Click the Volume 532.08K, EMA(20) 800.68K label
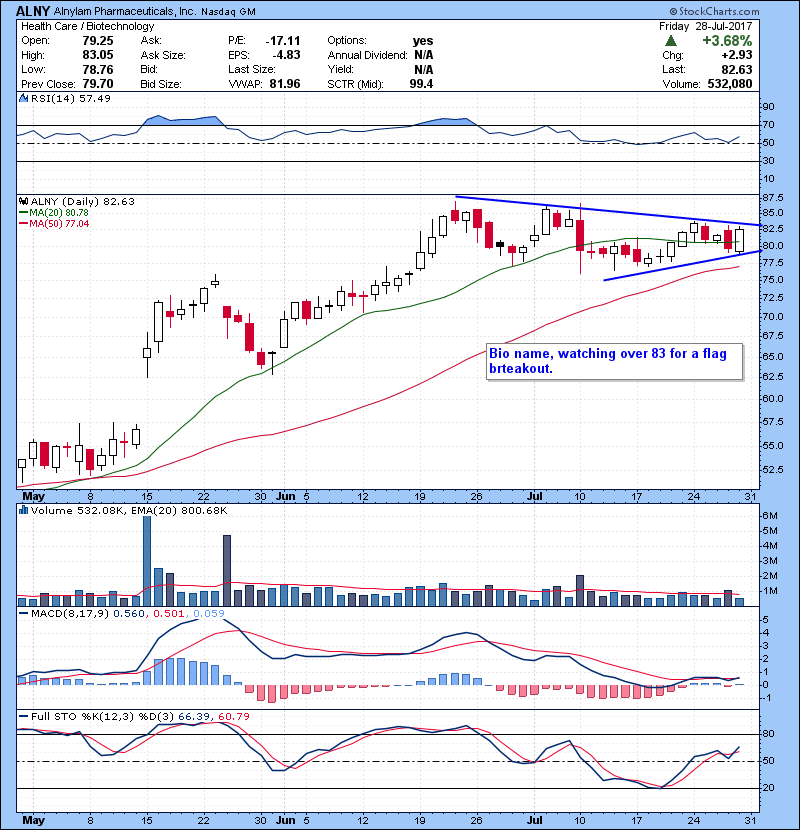 coord(129,510)
